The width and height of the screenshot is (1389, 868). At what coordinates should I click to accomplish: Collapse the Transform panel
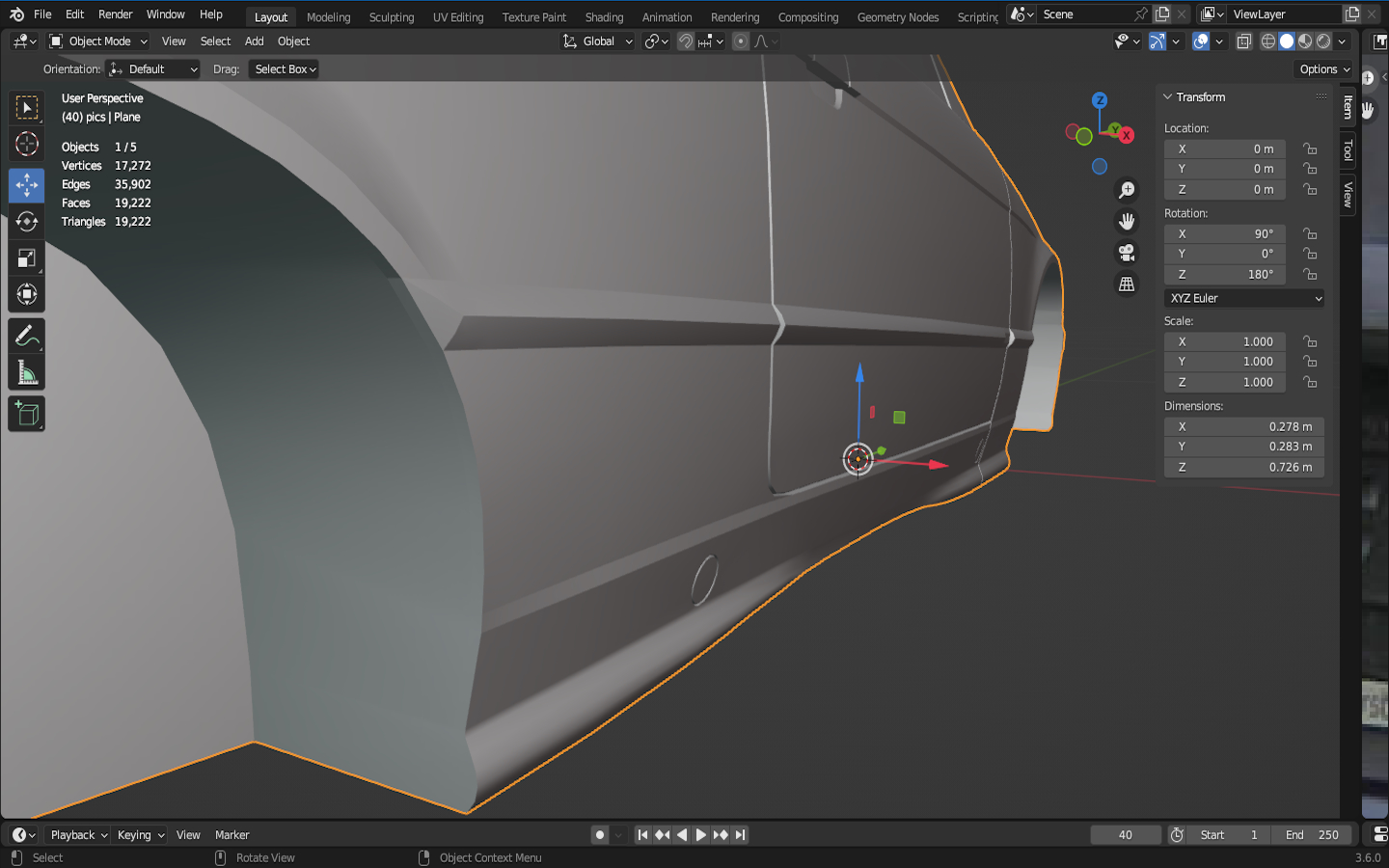pyautogui.click(x=1168, y=97)
